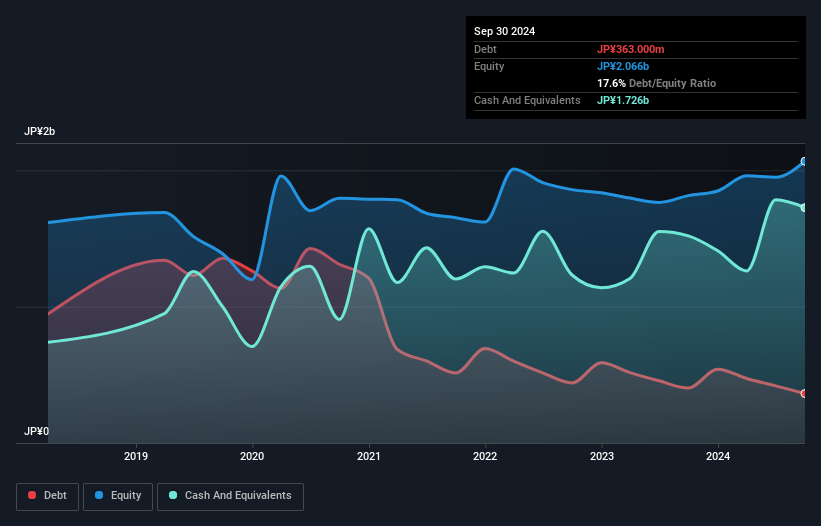Toggle the Cash And Equivalents legend button
Screen dimensions: 821x526
(230, 496)
